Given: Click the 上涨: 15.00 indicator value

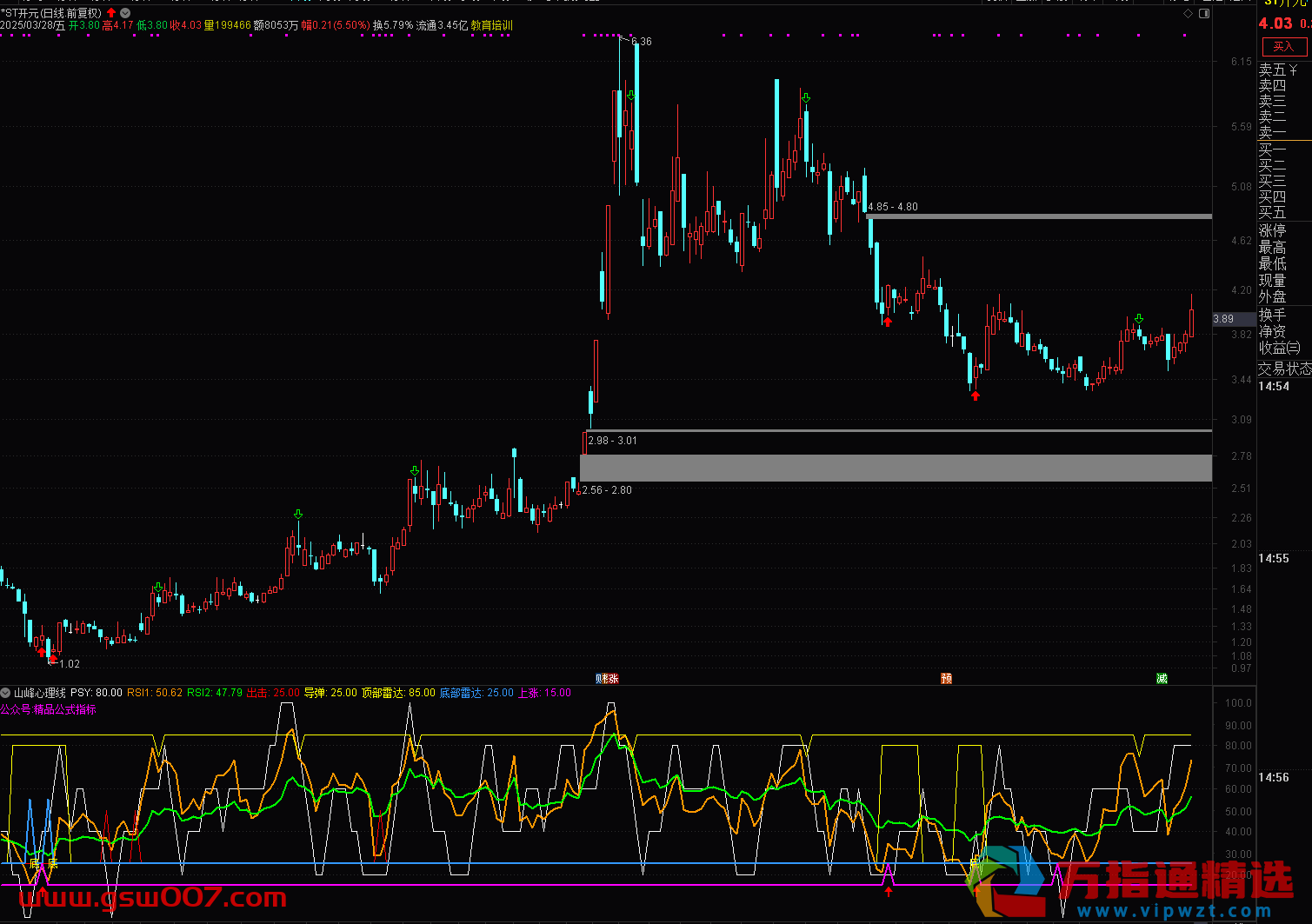Looking at the screenshot, I should click(544, 693).
